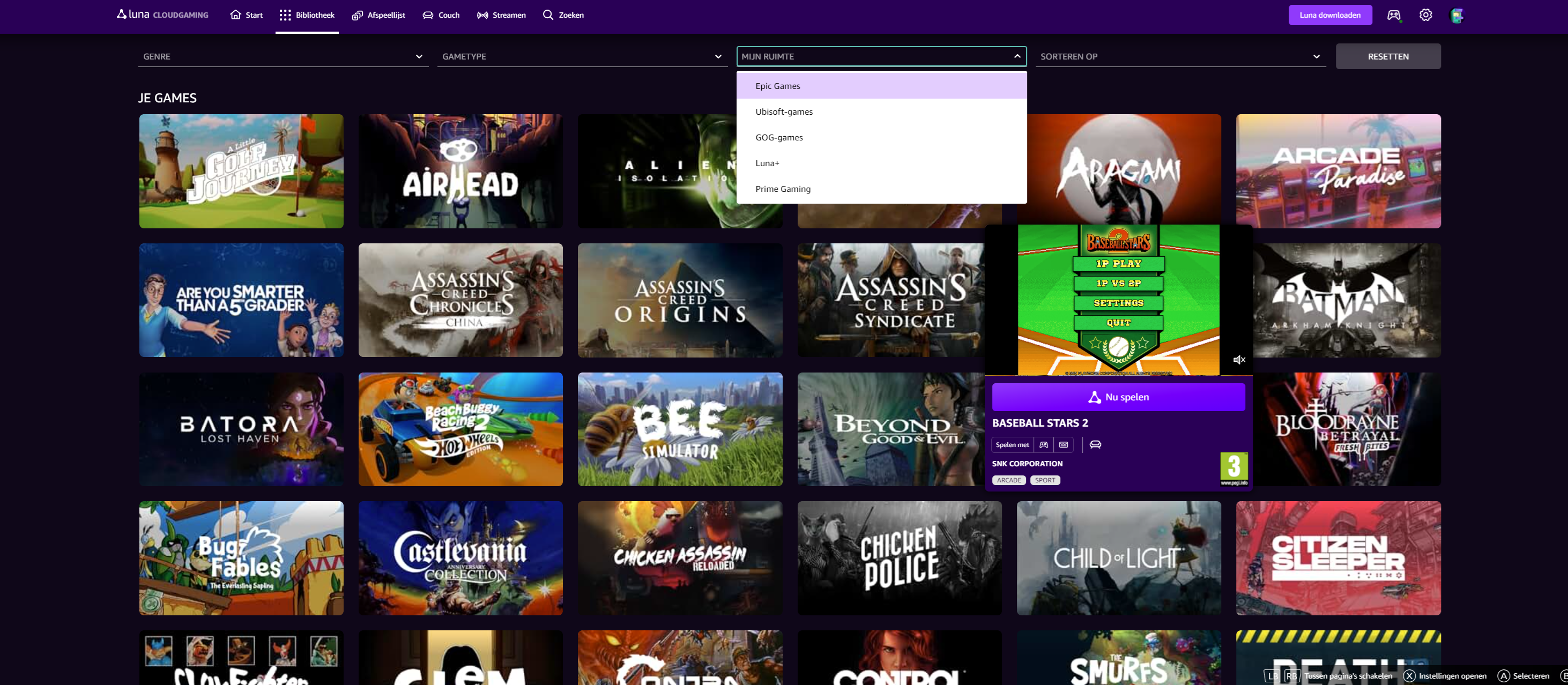Click the PEGI 3 rating badge

click(x=1234, y=468)
